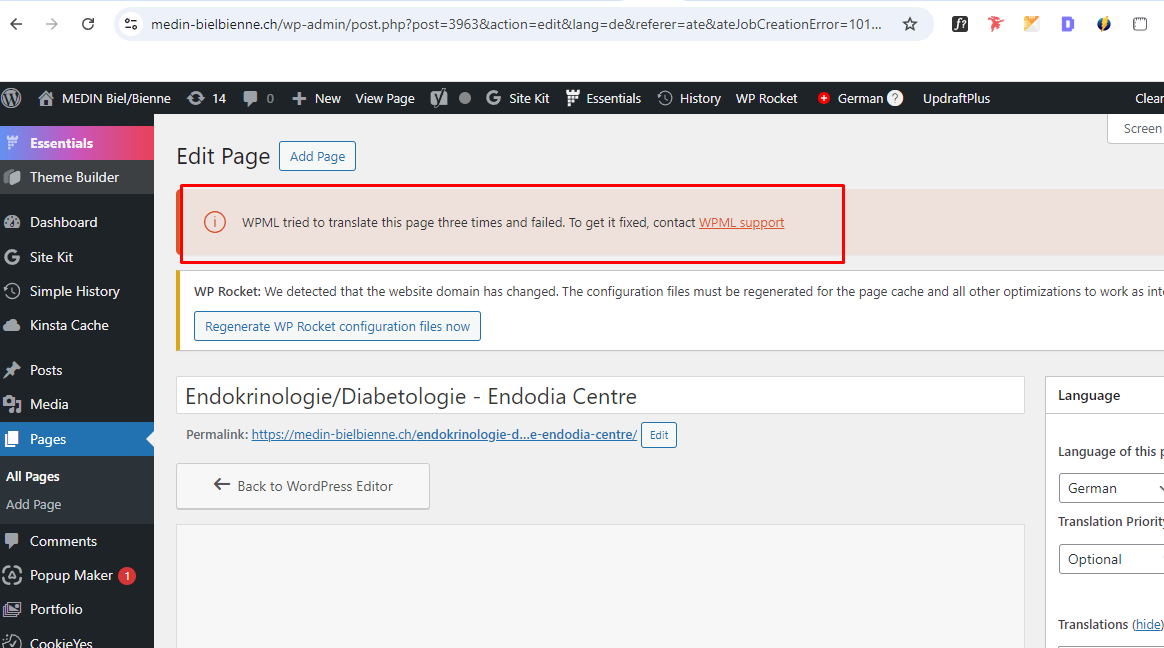Click the question mark help icon beside German
1164x648 pixels.
click(x=895, y=98)
